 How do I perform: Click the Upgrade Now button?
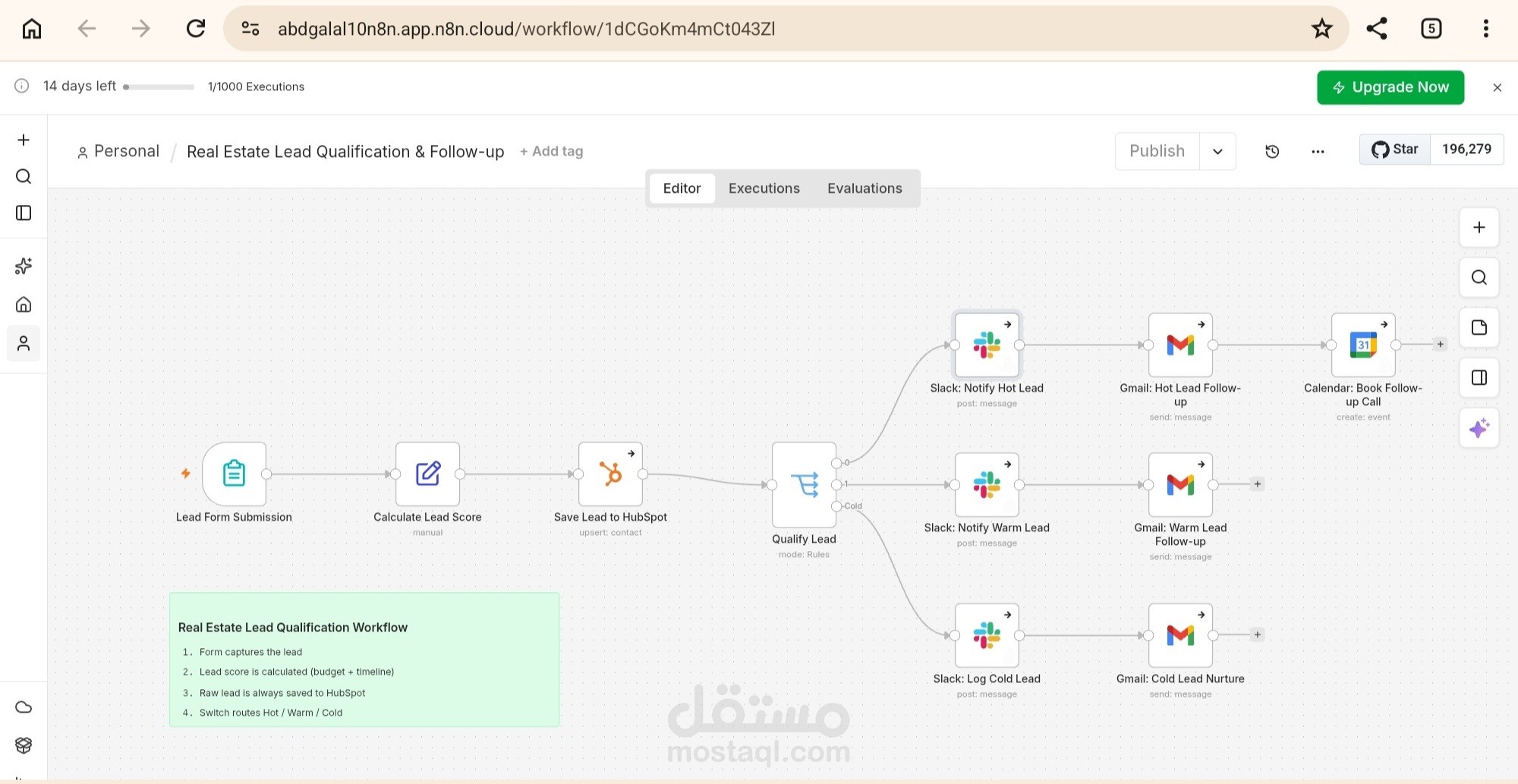coord(1390,87)
